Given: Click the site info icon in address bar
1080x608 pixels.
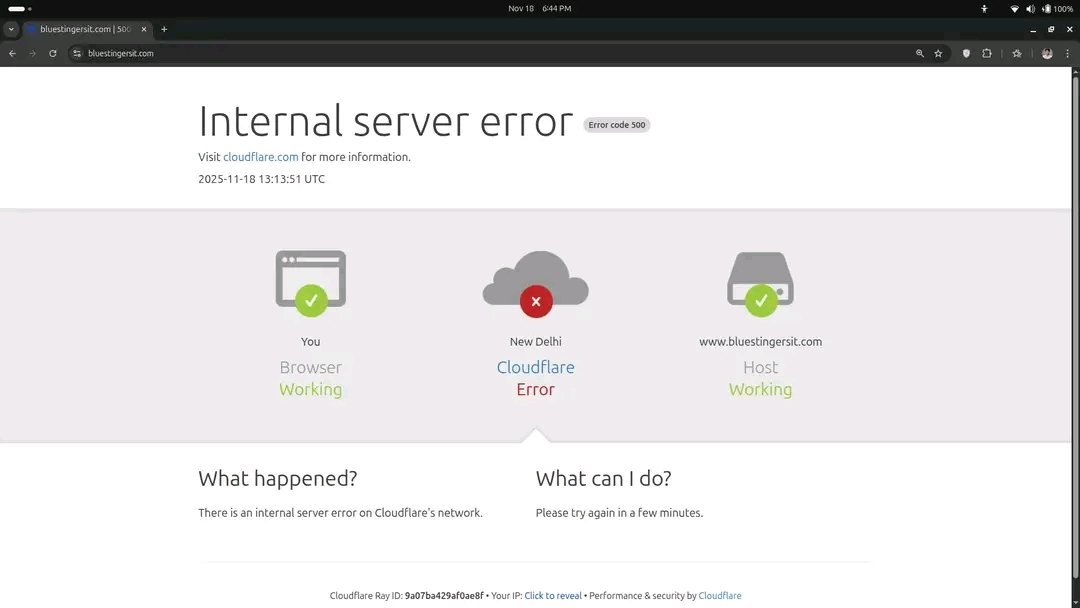Looking at the screenshot, I should point(76,53).
